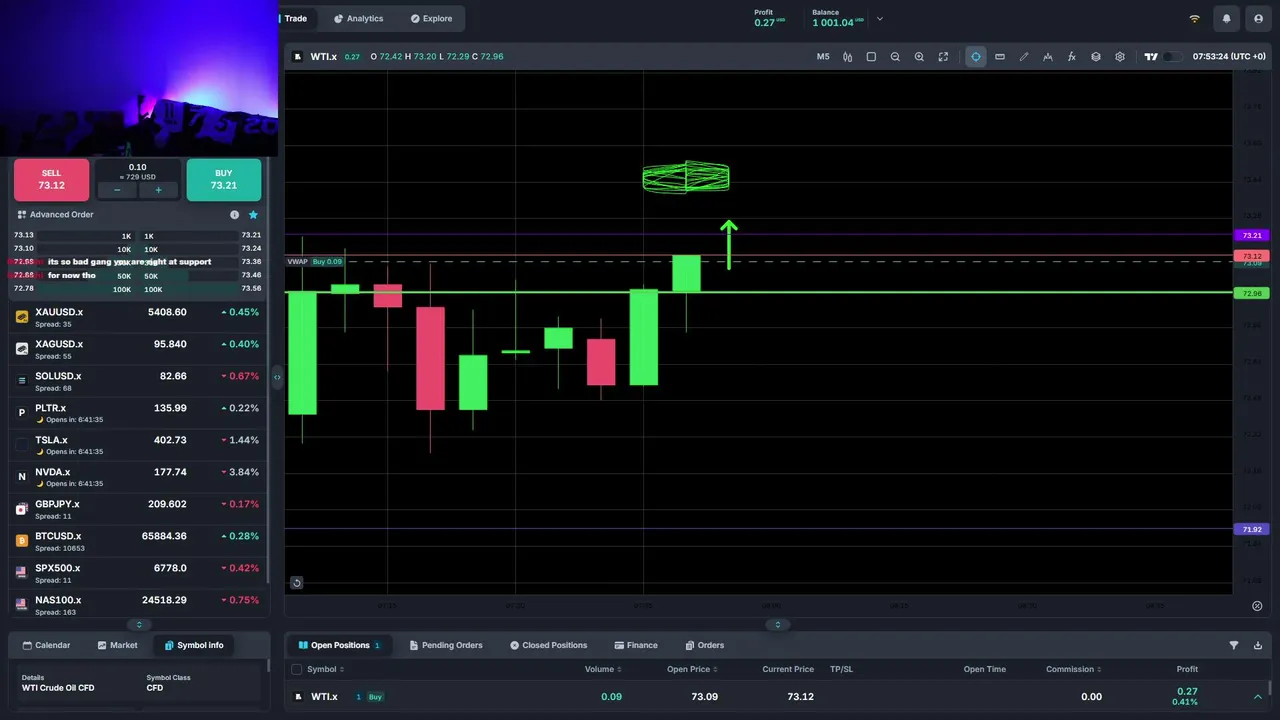This screenshot has width=1280, height=720.
Task: Open the user account profile
Action: click(1258, 19)
